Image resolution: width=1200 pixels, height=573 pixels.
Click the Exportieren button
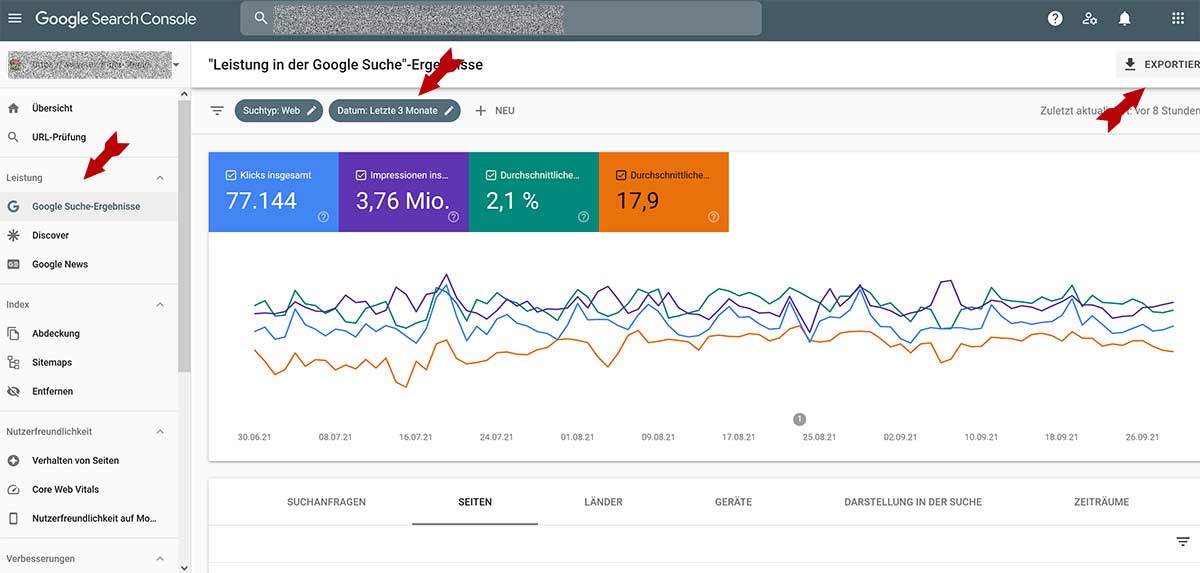point(1159,64)
